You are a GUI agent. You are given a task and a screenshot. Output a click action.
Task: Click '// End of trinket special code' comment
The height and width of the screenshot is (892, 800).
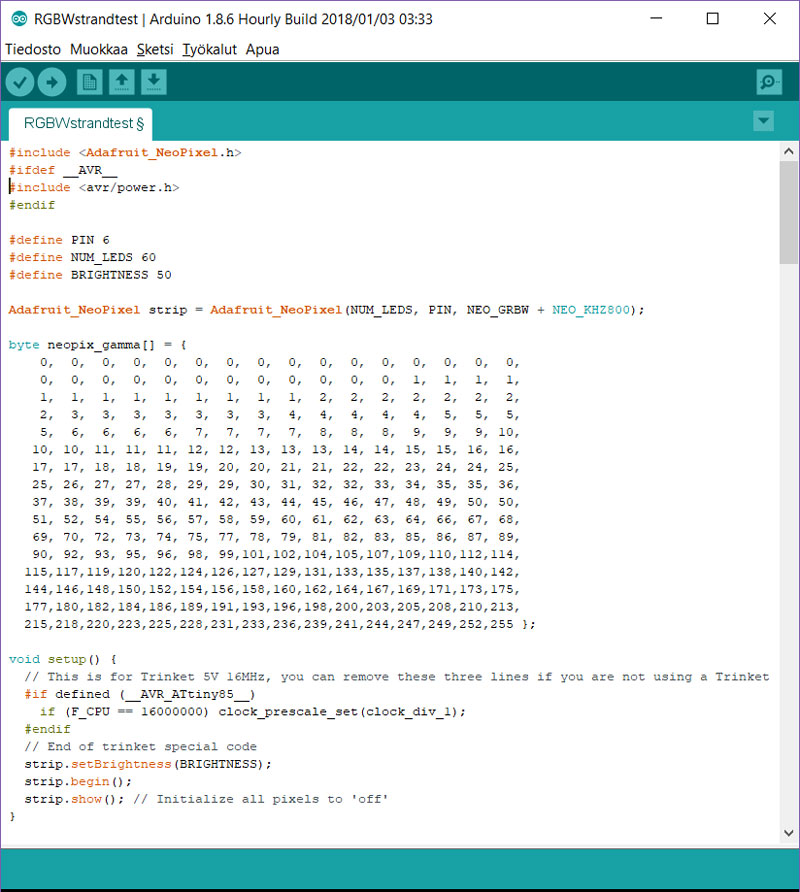[141, 746]
